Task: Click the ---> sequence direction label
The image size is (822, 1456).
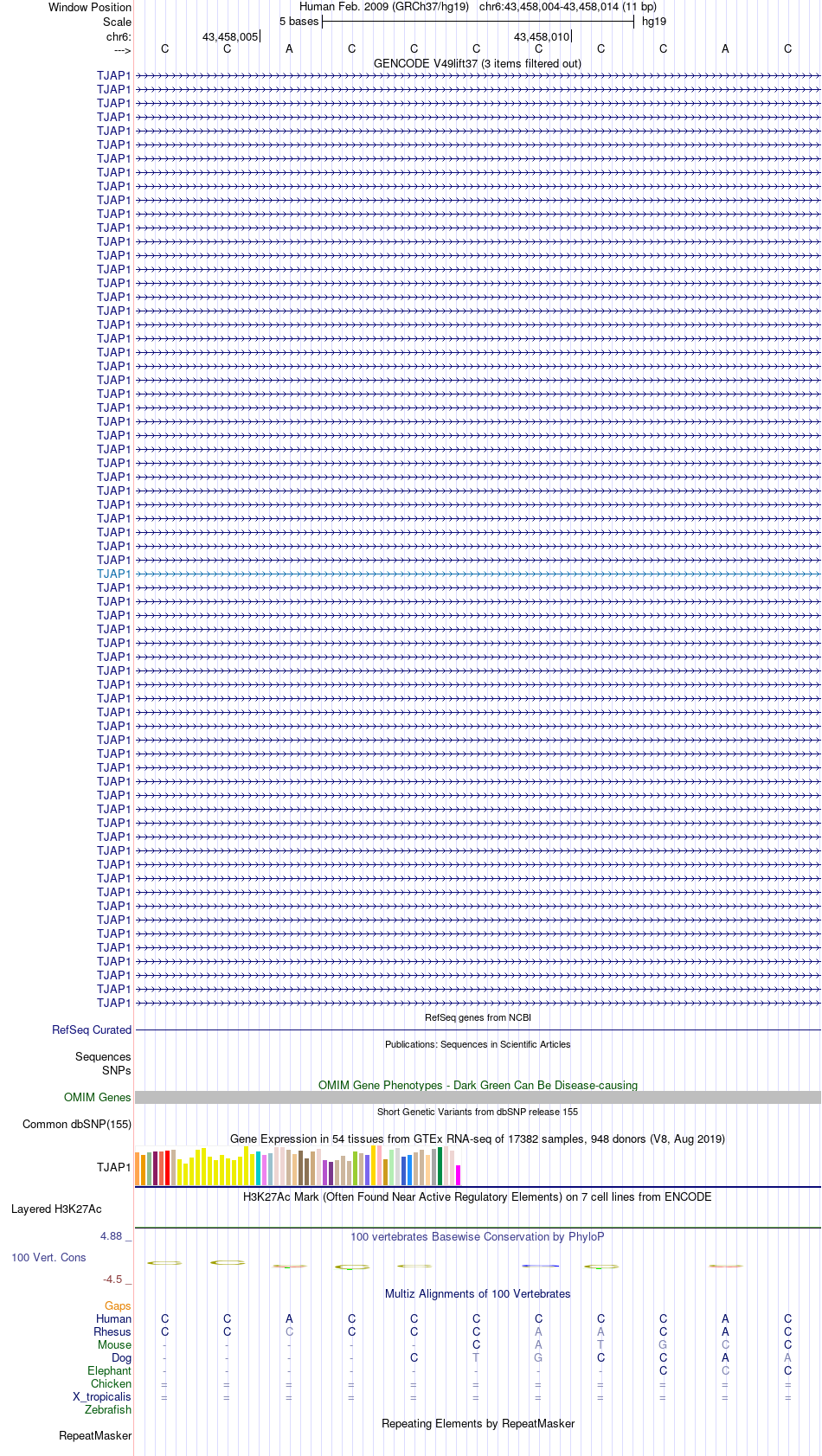Action: click(x=122, y=50)
